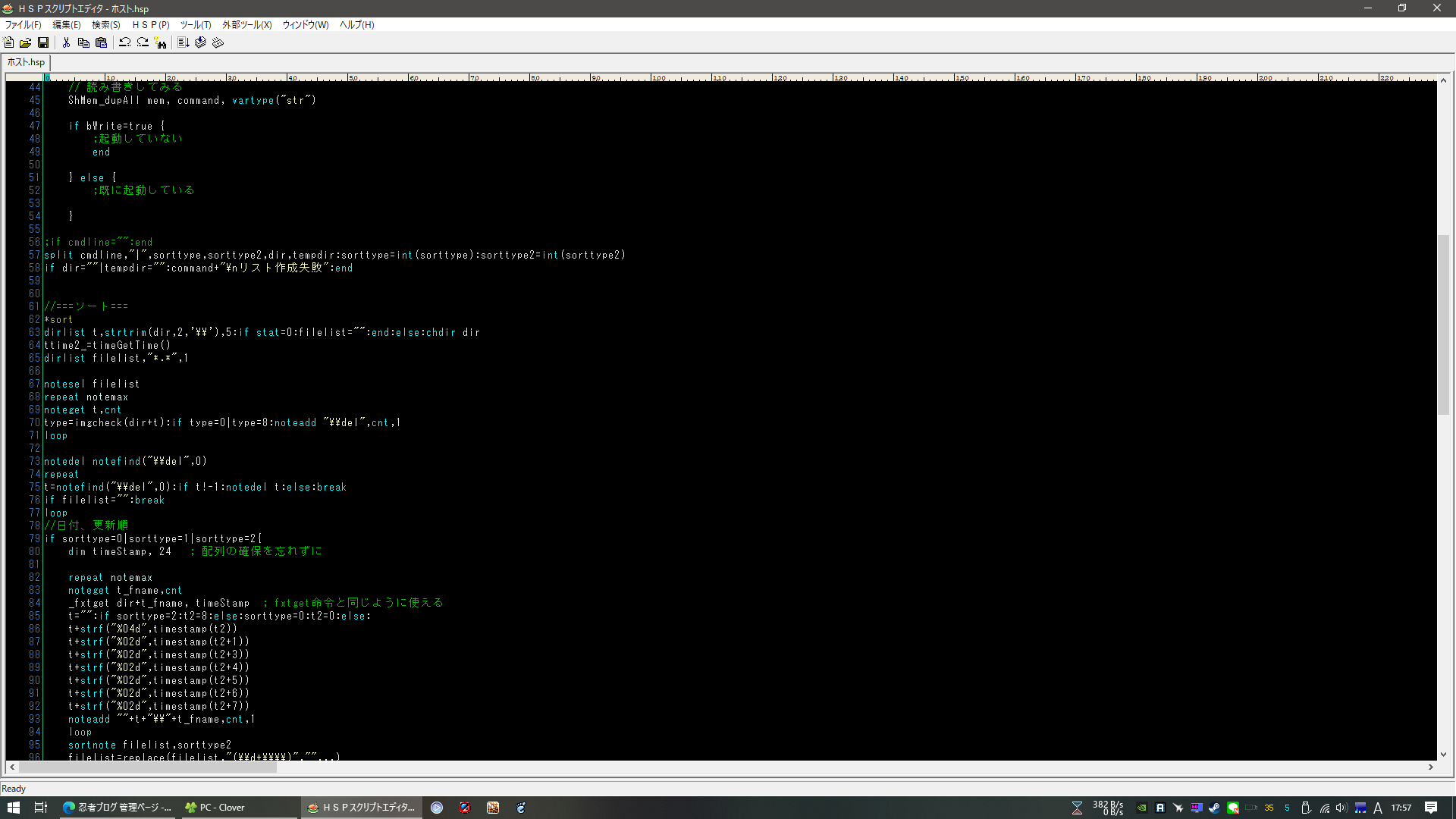Screen dimensions: 1456x819
Task: Click the Undo arrow icon
Action: point(125,43)
